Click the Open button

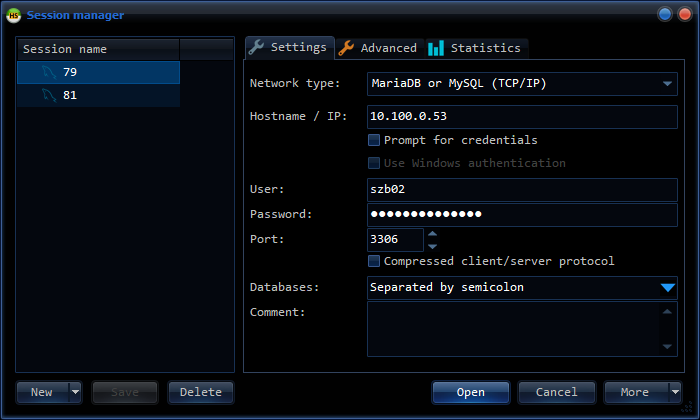point(471,392)
